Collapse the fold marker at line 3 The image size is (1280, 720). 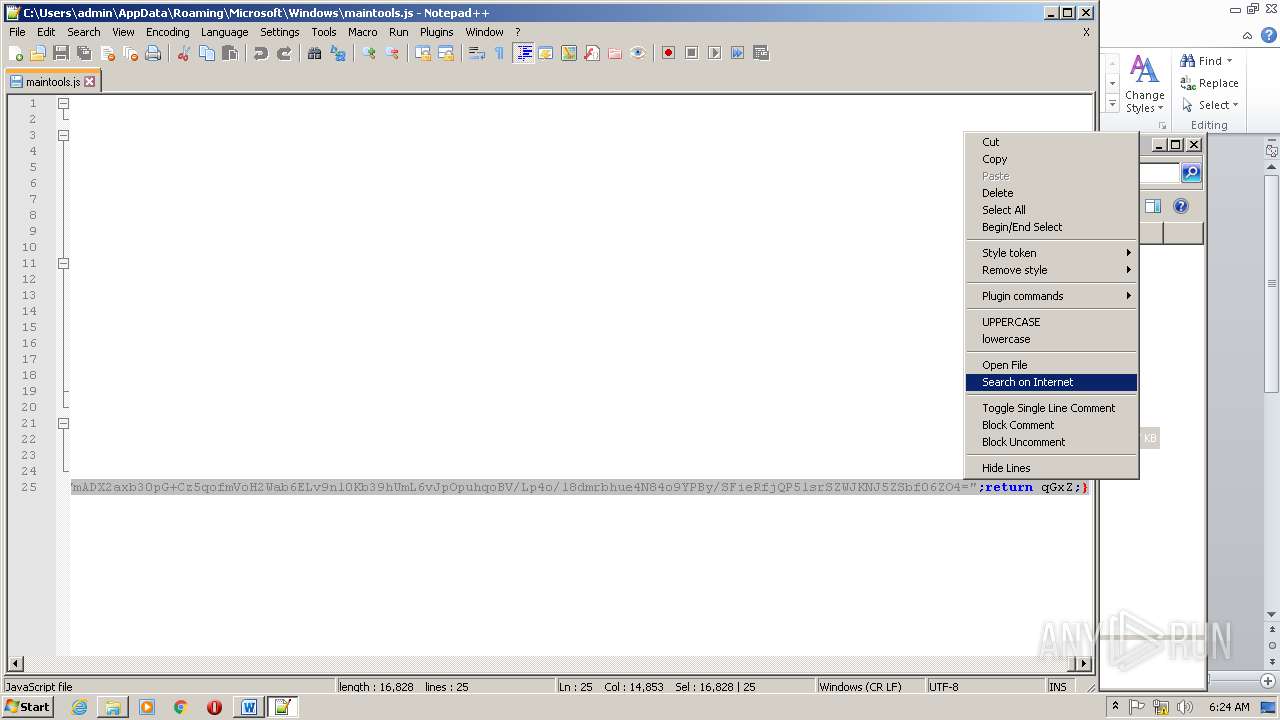pos(63,135)
